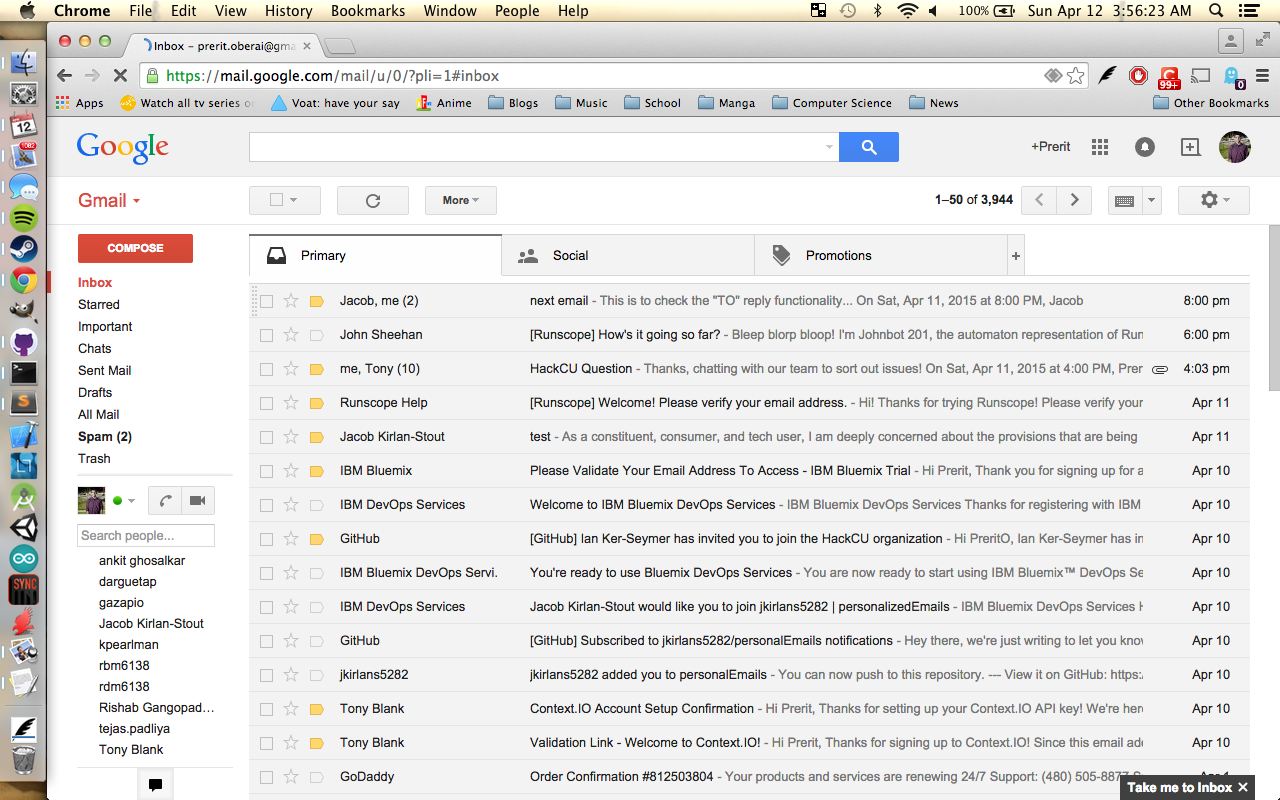Image resolution: width=1280 pixels, height=800 pixels.
Task: Refresh the inbox with reload button
Action: pyautogui.click(x=373, y=200)
